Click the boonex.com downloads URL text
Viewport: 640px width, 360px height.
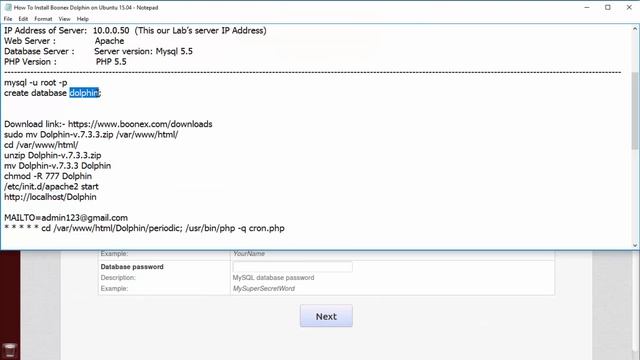pyautogui.click(x=140, y=124)
